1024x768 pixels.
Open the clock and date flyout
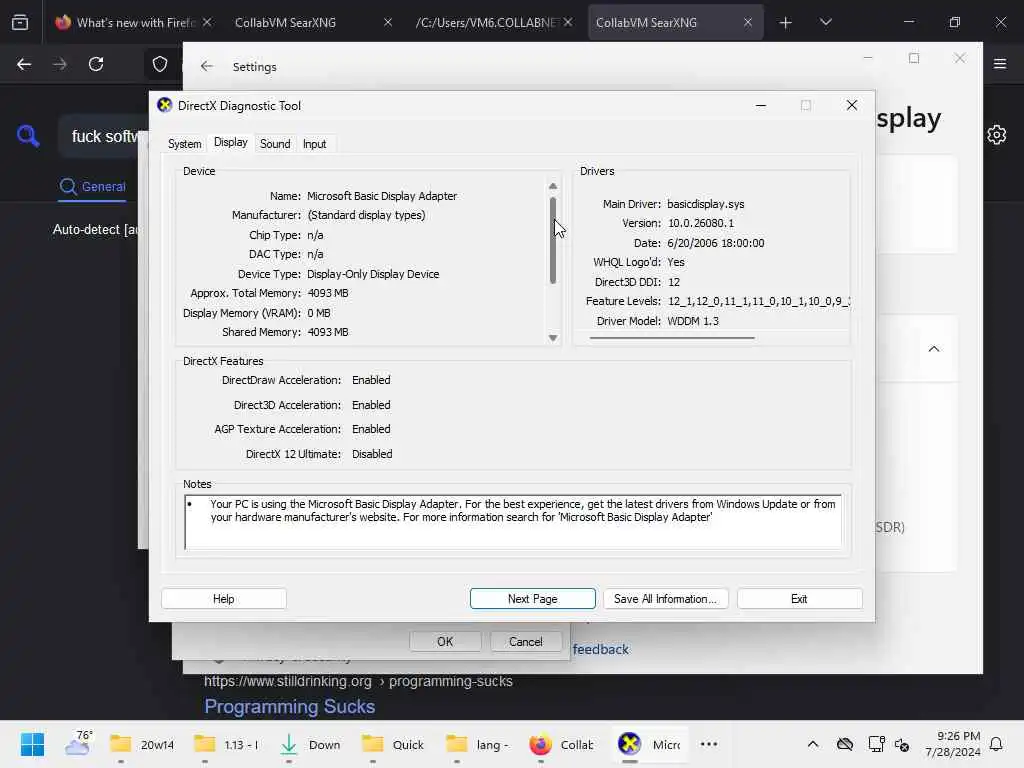(952, 744)
